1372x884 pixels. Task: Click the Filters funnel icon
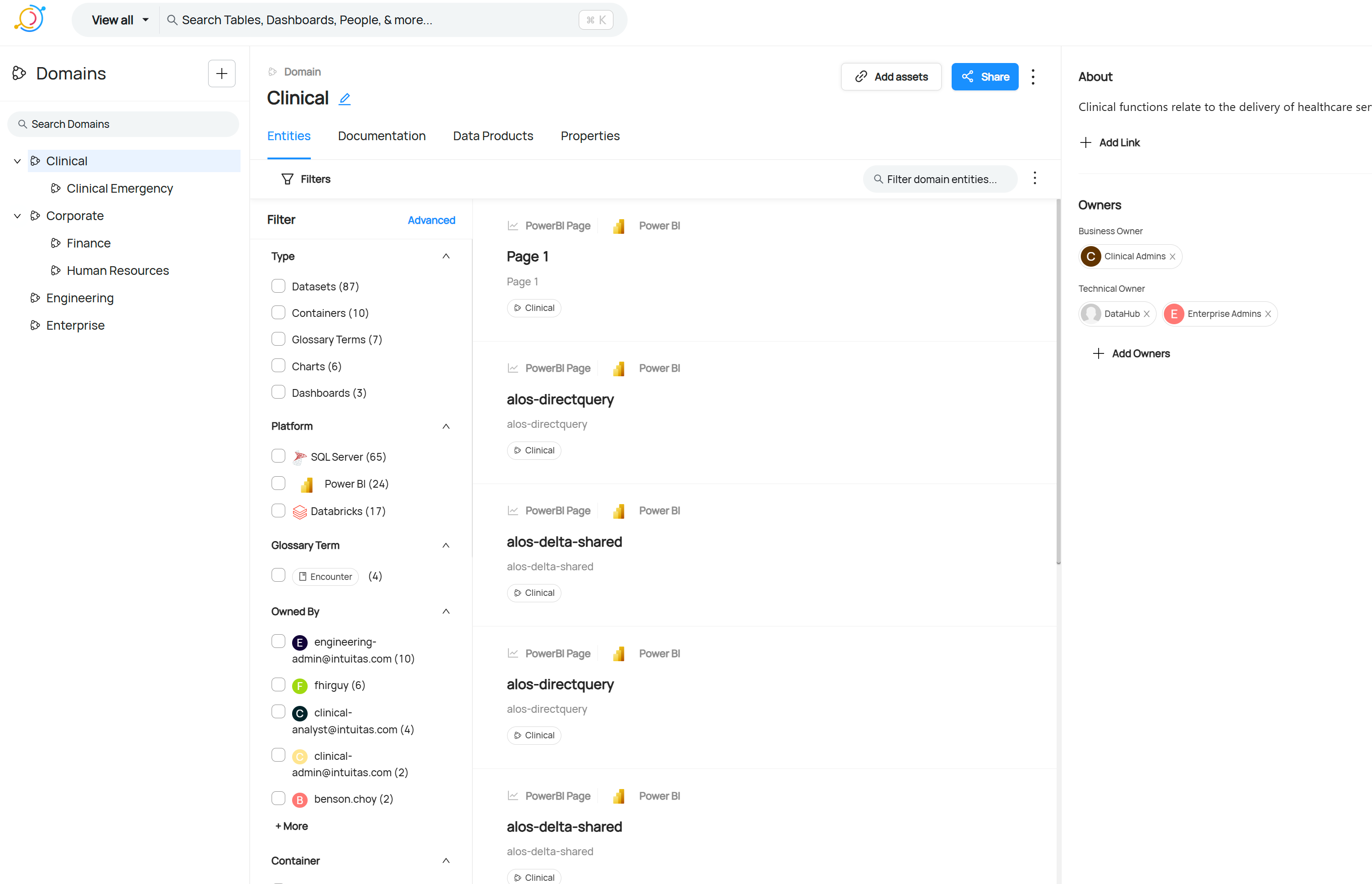pyautogui.click(x=287, y=179)
